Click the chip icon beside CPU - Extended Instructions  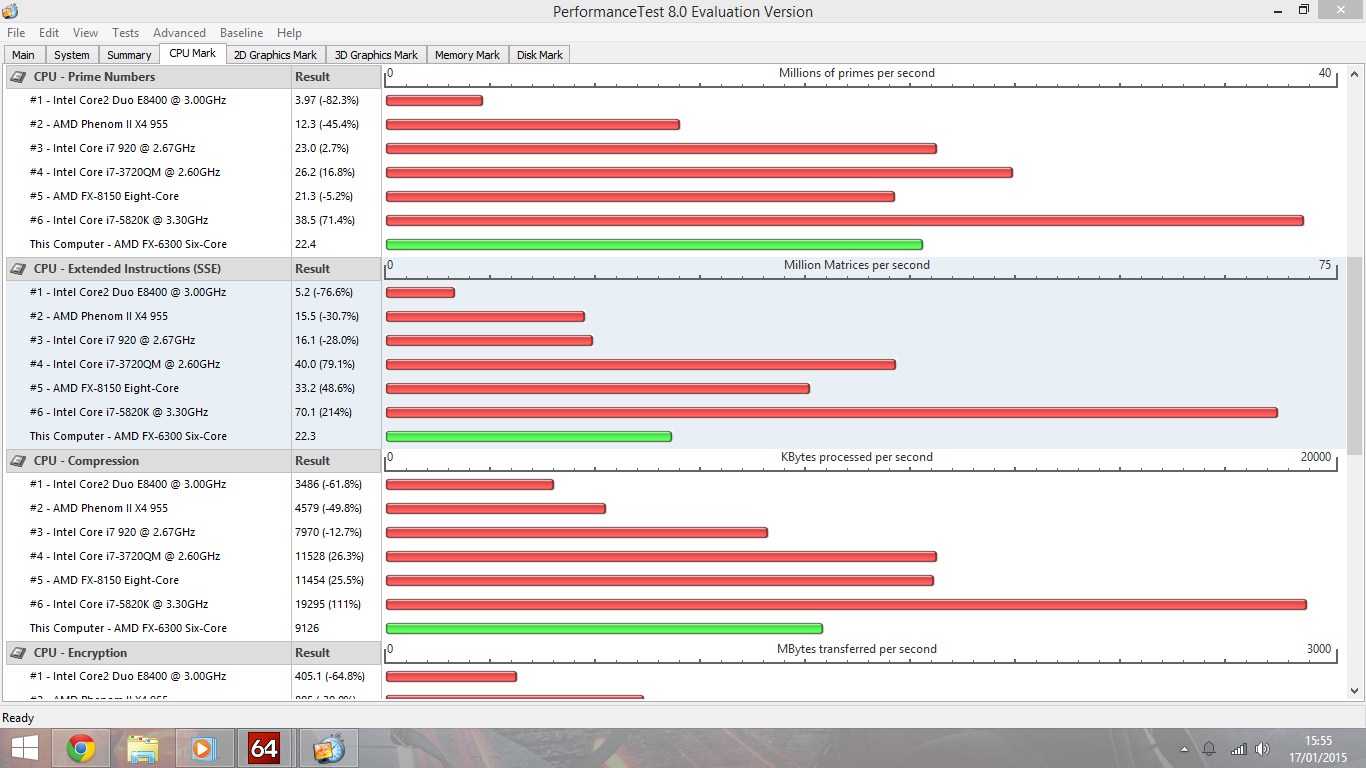pyautogui.click(x=18, y=268)
